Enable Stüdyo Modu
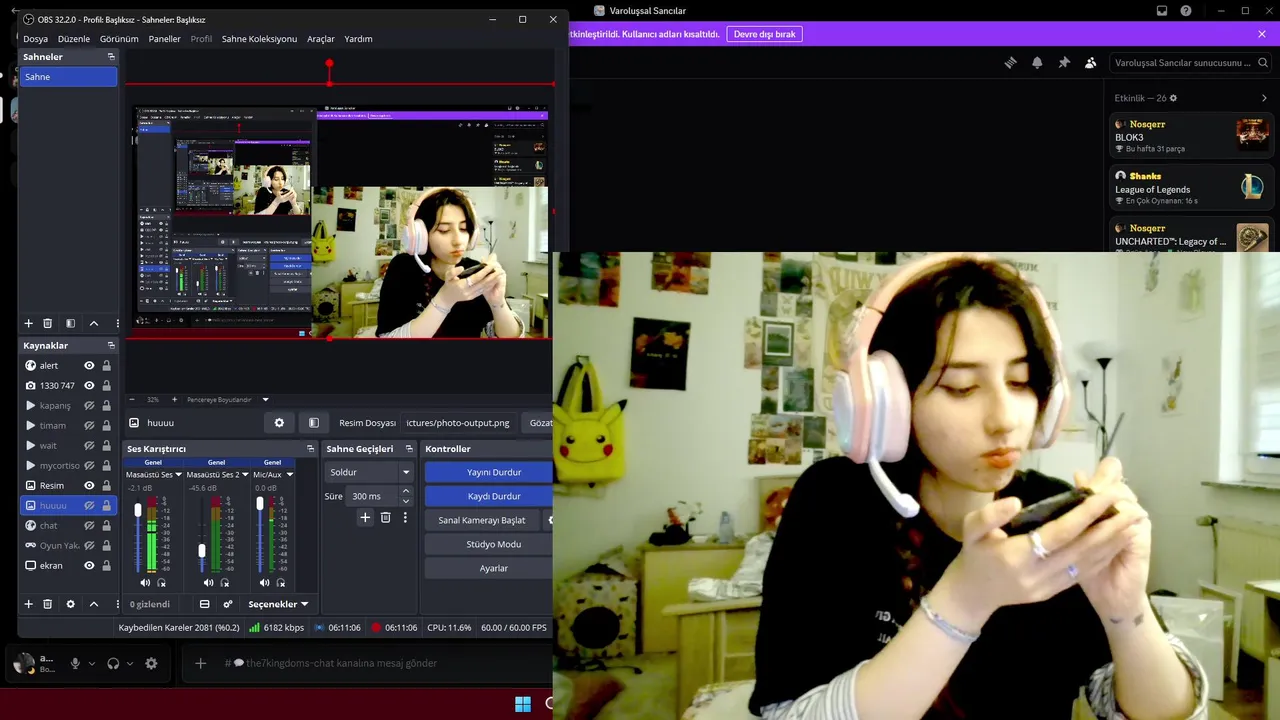The image size is (1280, 720). [x=488, y=544]
